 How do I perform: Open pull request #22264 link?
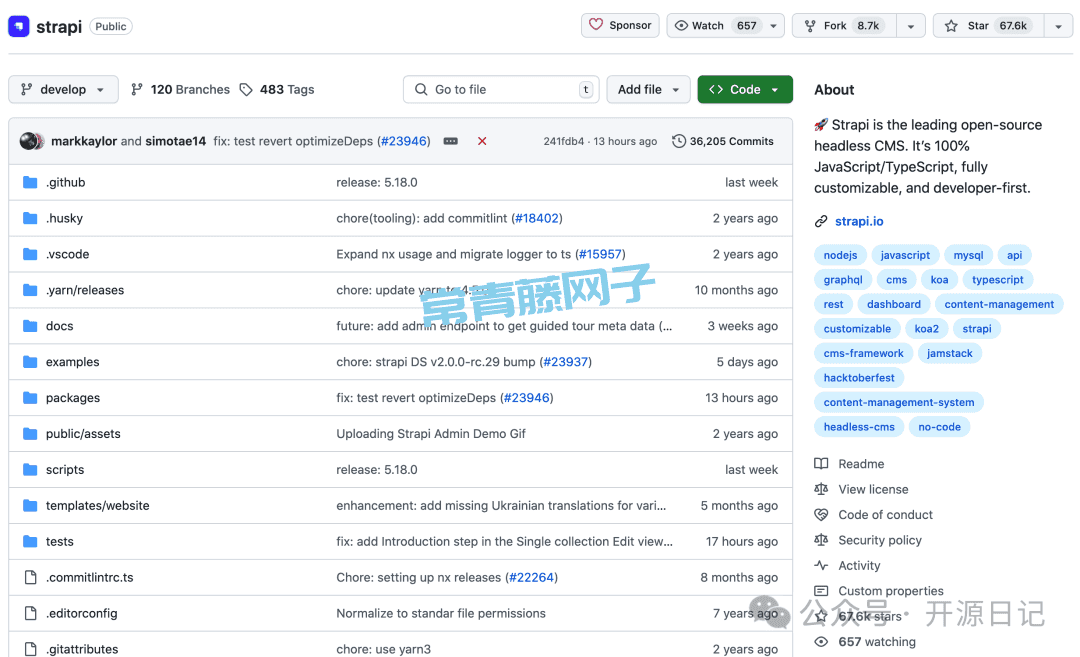pos(532,577)
